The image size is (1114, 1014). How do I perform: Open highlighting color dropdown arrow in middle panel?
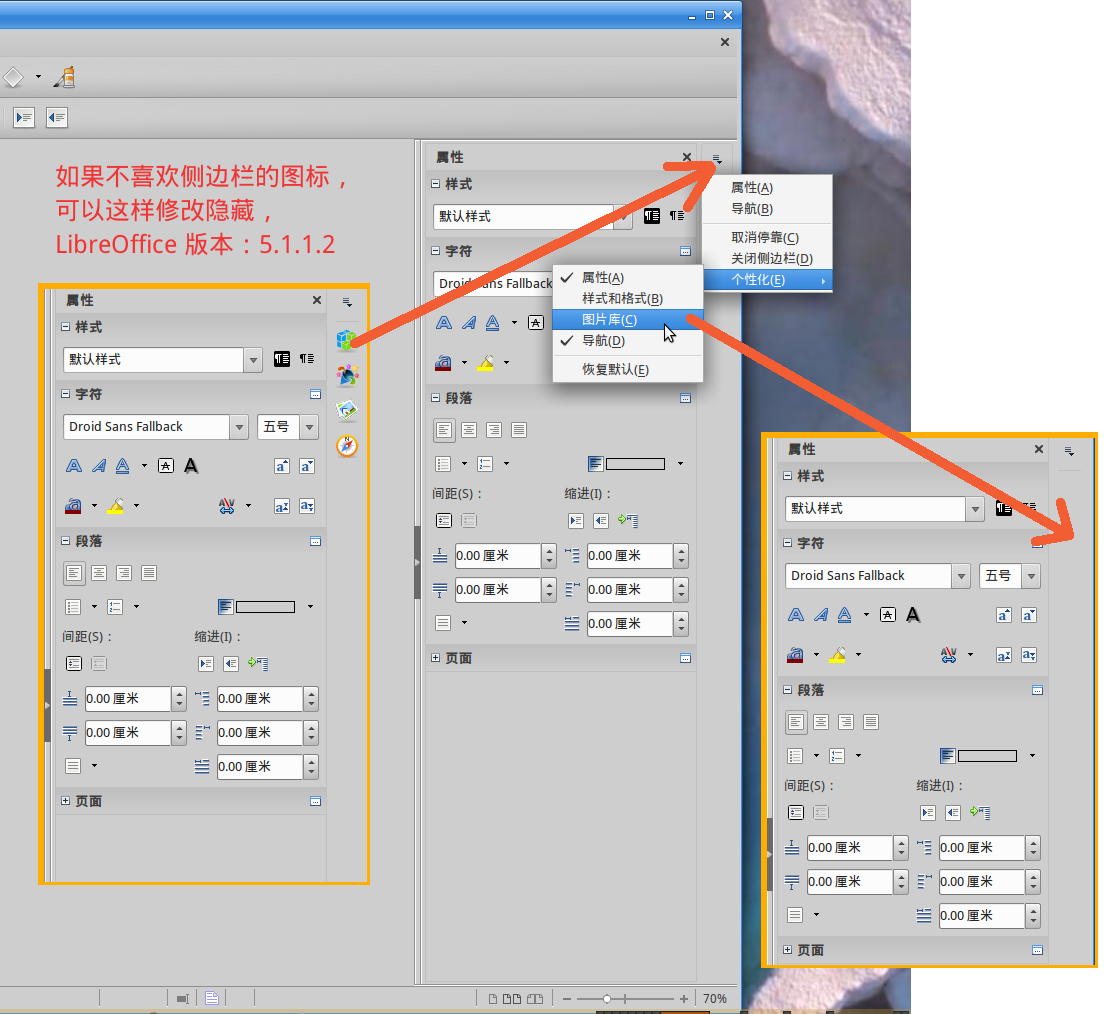pyautogui.click(x=507, y=363)
